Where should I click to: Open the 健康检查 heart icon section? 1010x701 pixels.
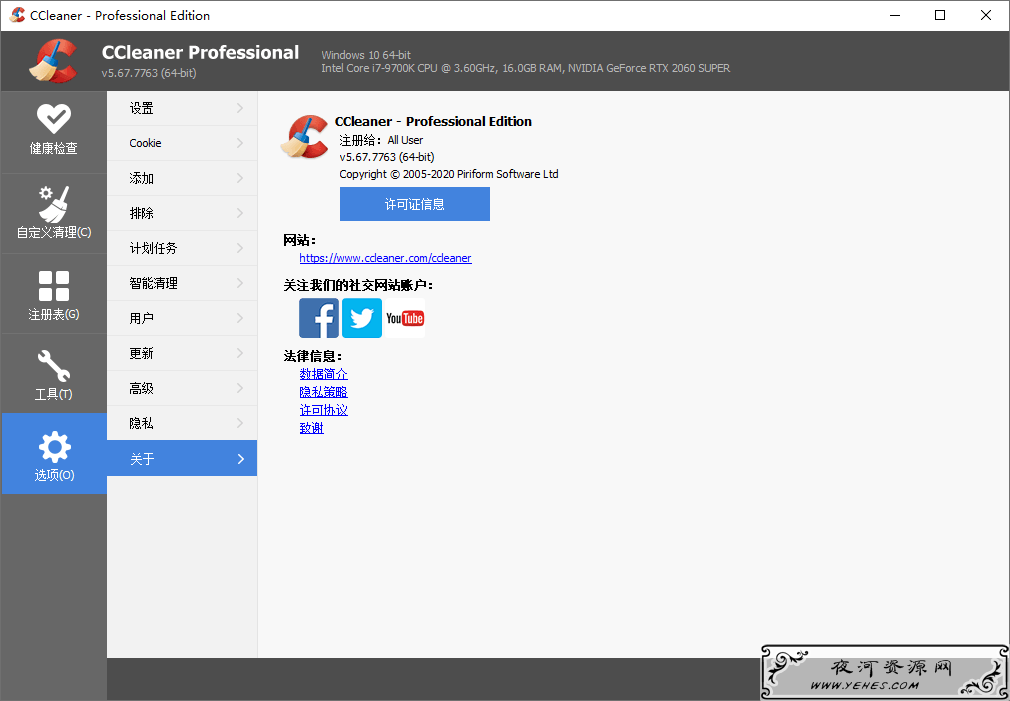tap(53, 131)
